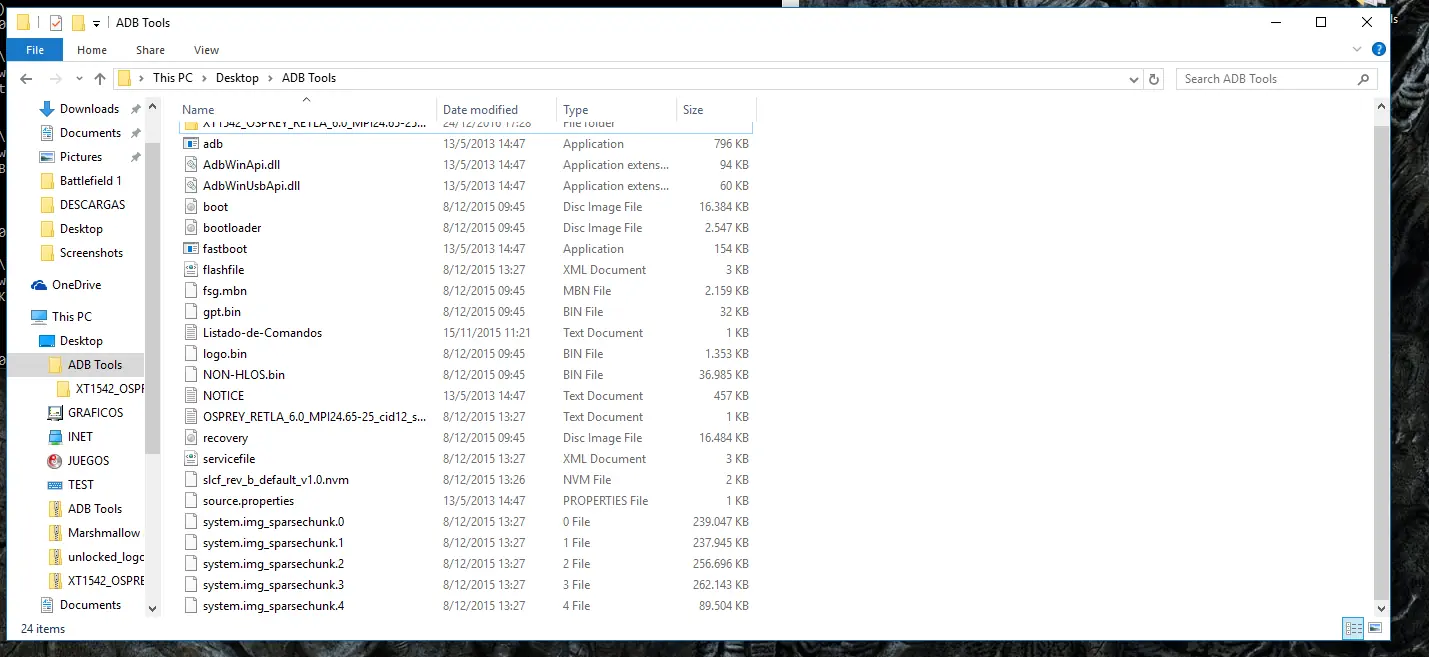Click the adb application icon

192,144
